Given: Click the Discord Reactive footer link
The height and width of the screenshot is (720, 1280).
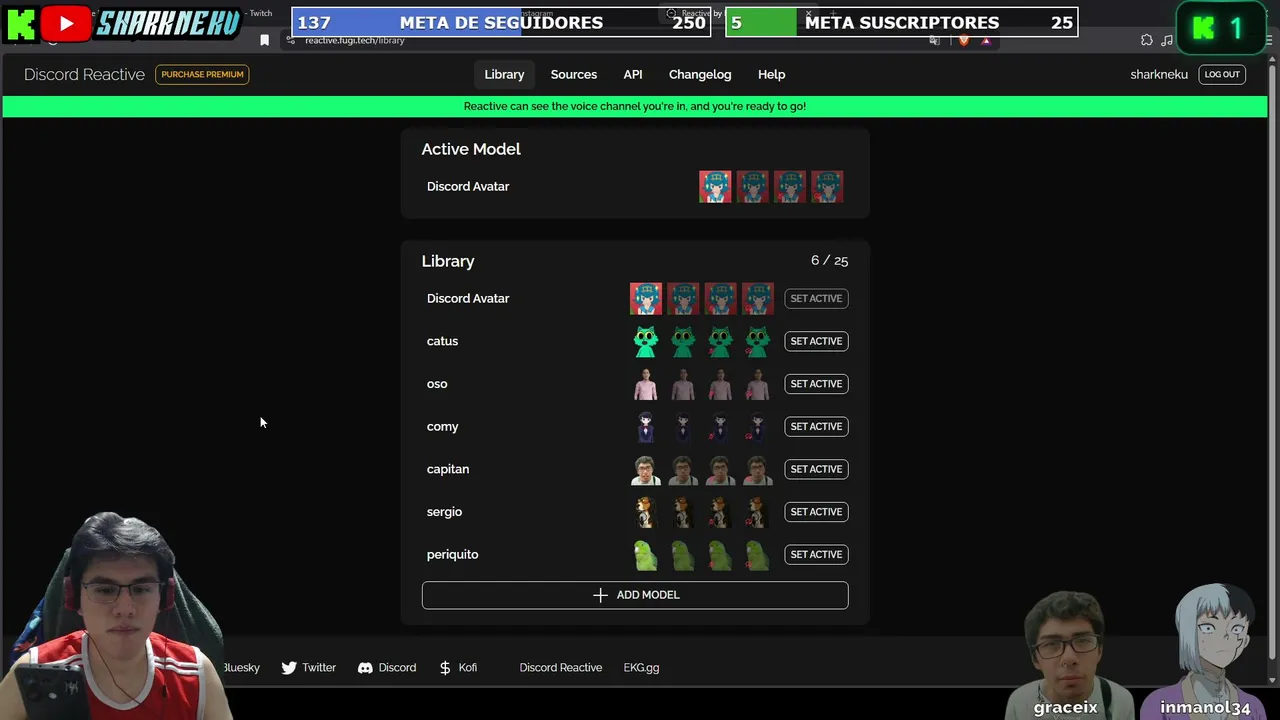Looking at the screenshot, I should coord(561,668).
